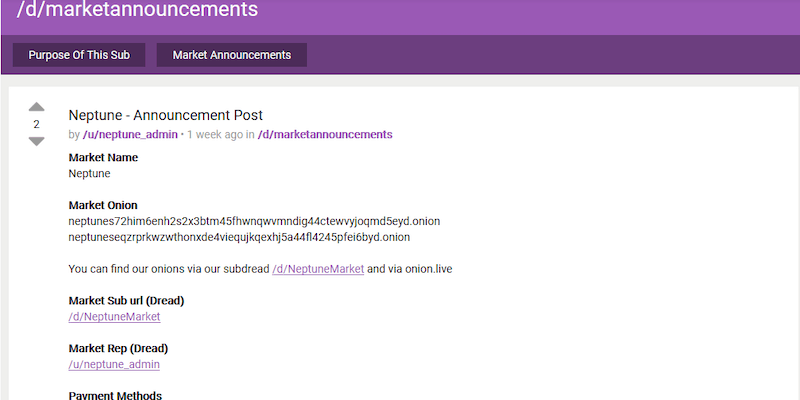Upvote the Neptune Announcement Post
800x400 pixels.
(x=36, y=107)
